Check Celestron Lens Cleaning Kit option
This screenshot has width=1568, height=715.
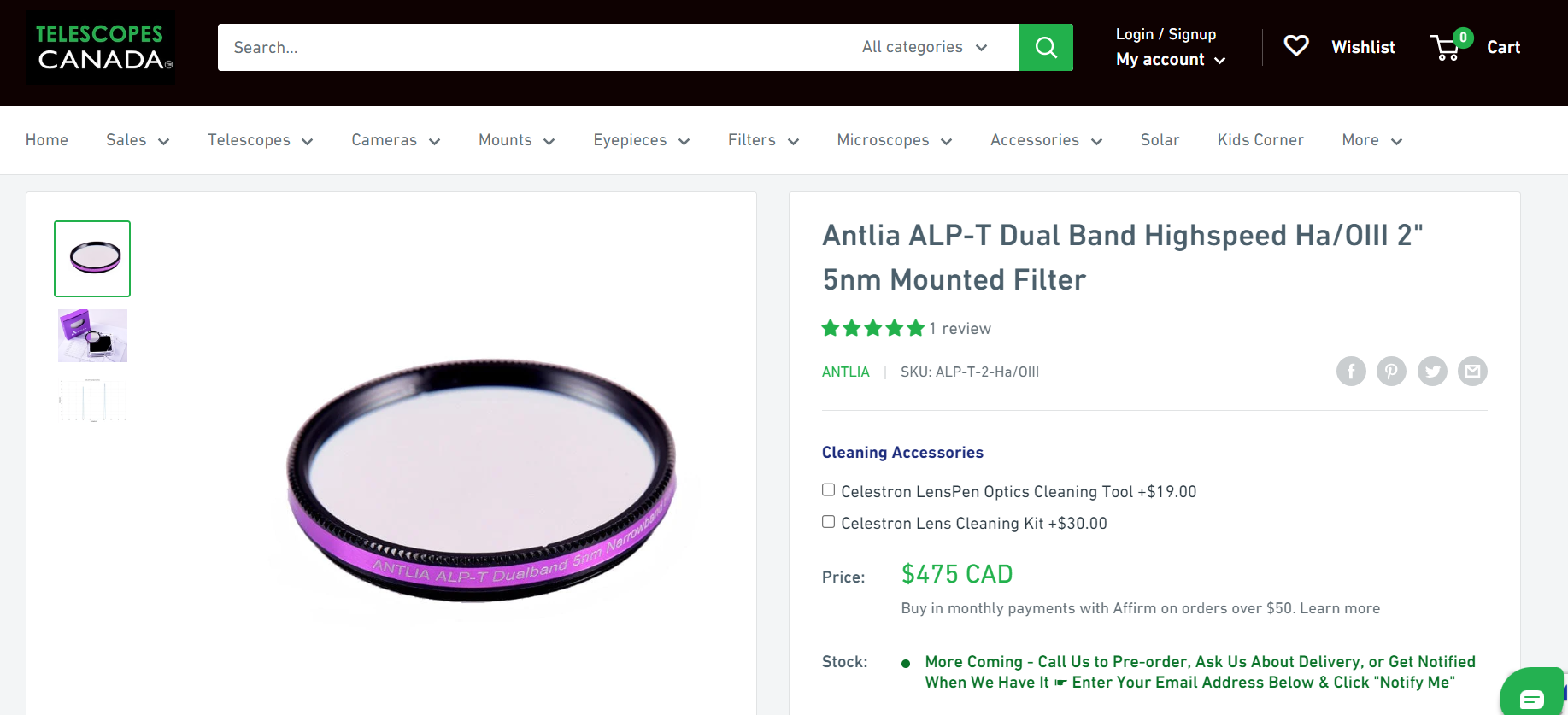[828, 522]
